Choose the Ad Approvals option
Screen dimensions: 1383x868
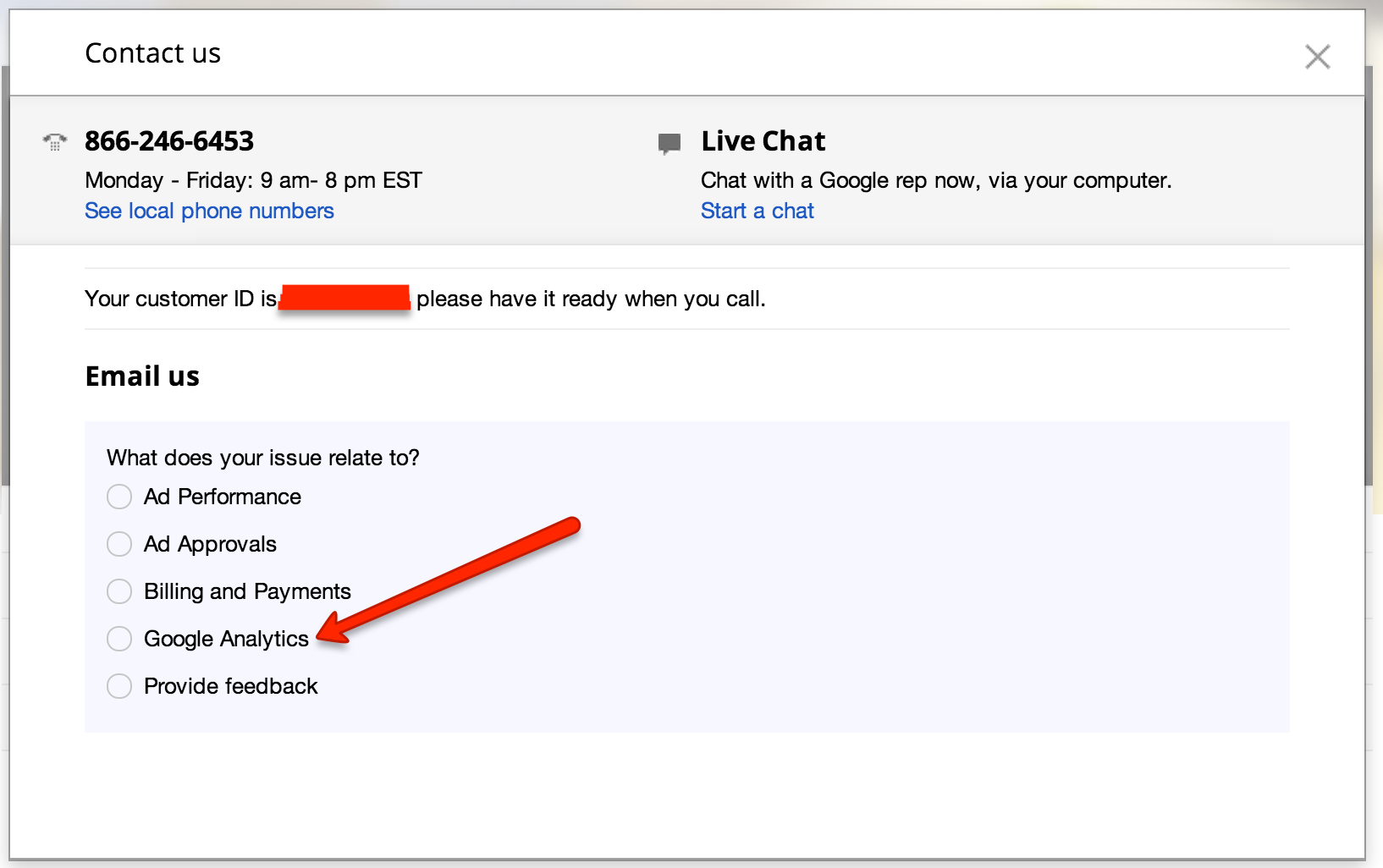click(119, 544)
